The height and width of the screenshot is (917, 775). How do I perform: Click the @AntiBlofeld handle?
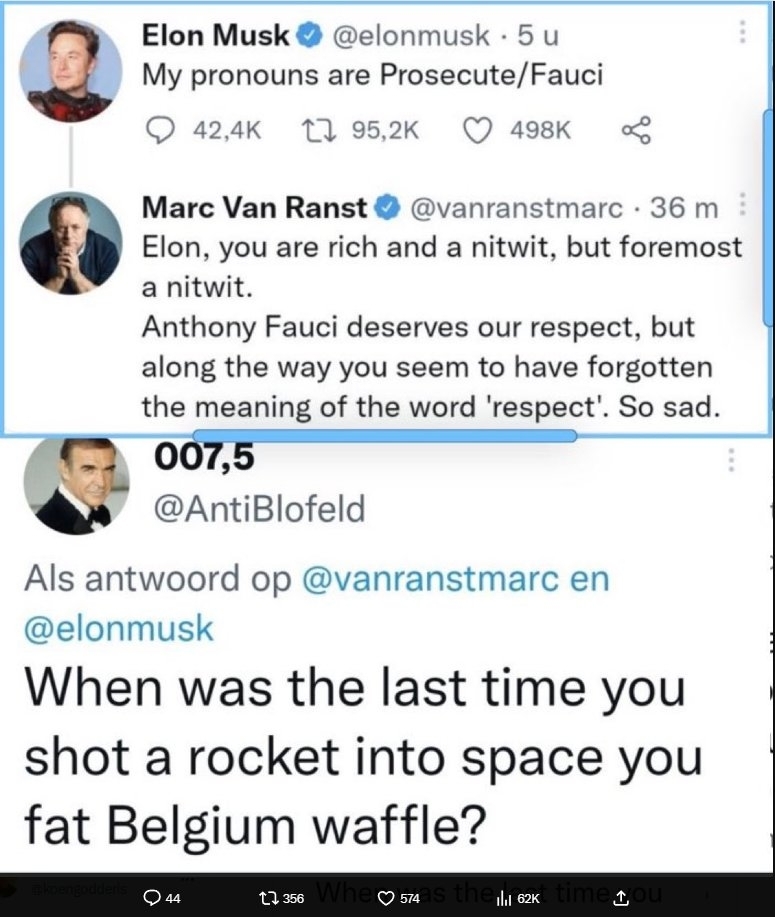[257, 510]
